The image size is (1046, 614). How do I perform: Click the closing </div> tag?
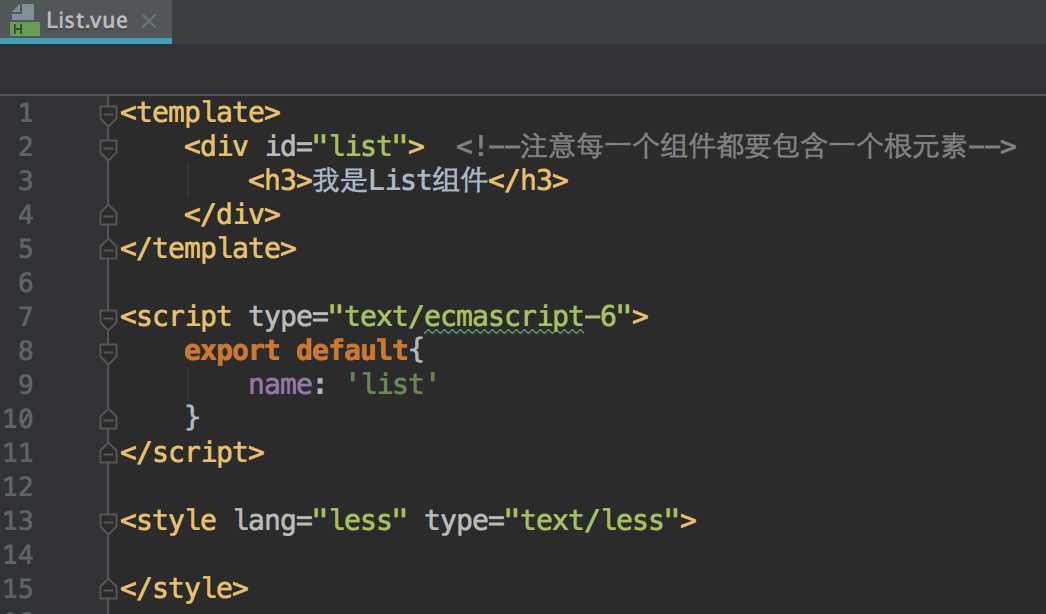tap(232, 215)
